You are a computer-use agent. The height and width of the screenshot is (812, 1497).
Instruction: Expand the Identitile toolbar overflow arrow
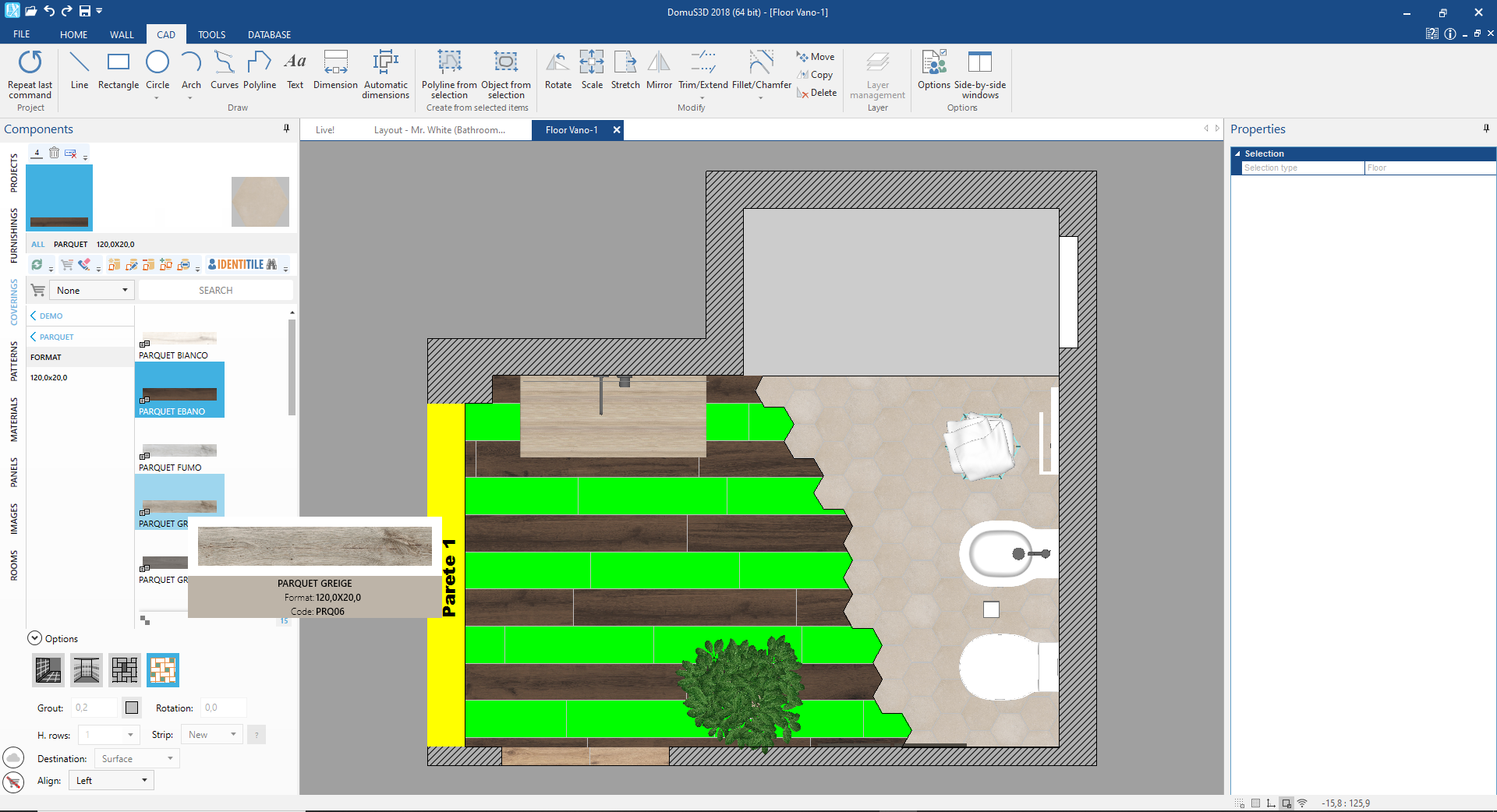pyautogui.click(x=286, y=269)
